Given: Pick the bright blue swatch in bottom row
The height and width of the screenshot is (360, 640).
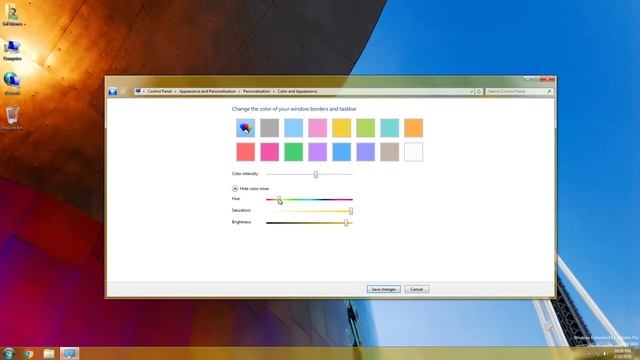Looking at the screenshot, I should coord(342,152).
